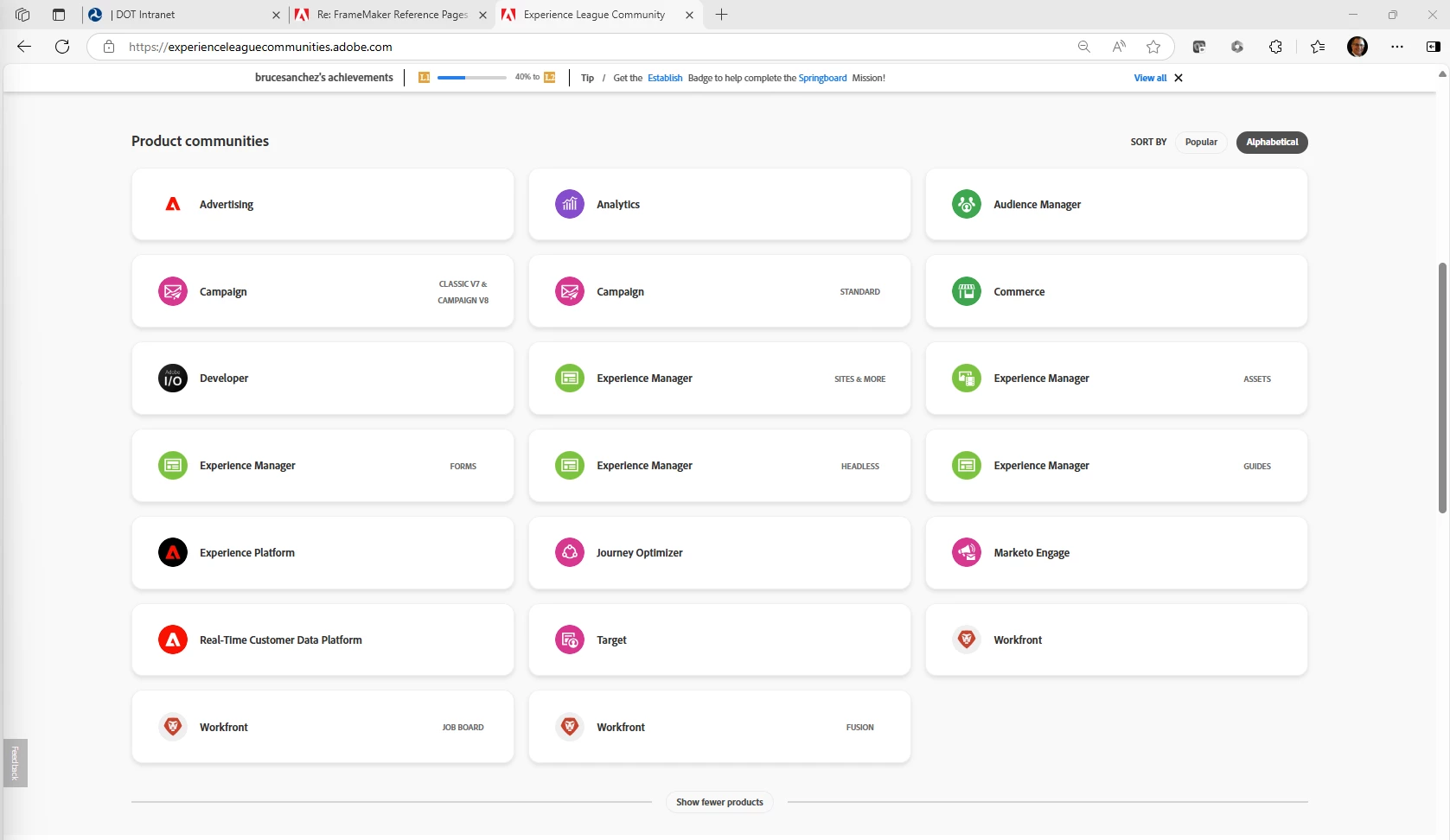Click the achievements progress bar
Image resolution: width=1450 pixels, height=840 pixels.
472,78
